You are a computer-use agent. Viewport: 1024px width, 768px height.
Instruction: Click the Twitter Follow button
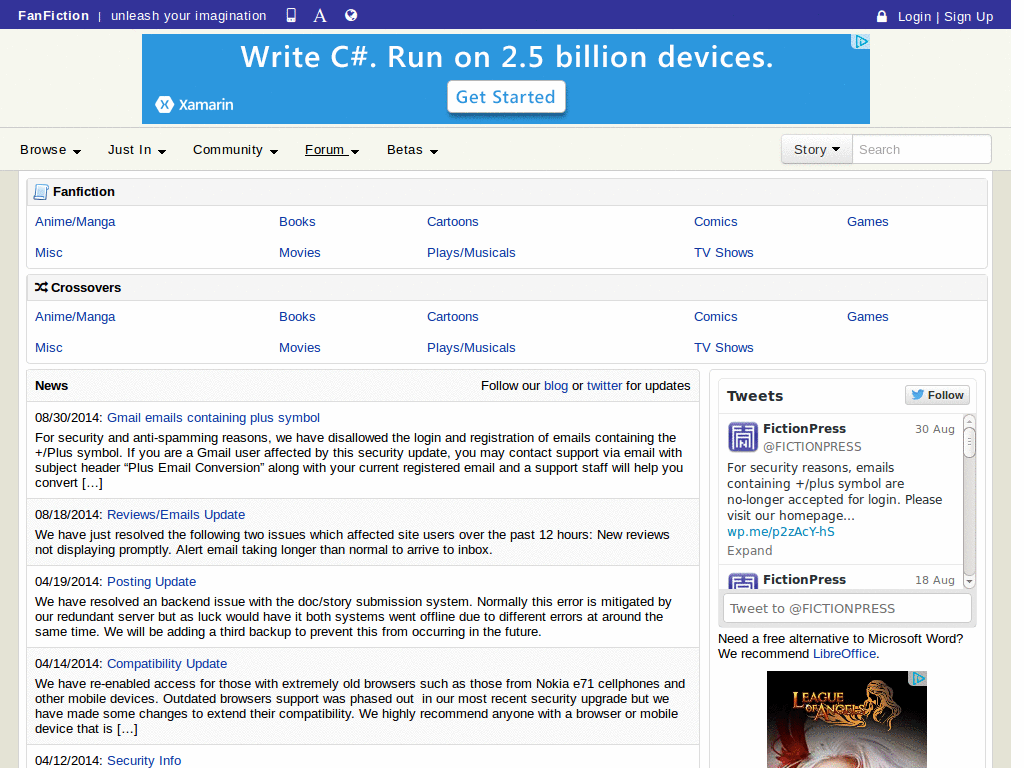(x=937, y=395)
